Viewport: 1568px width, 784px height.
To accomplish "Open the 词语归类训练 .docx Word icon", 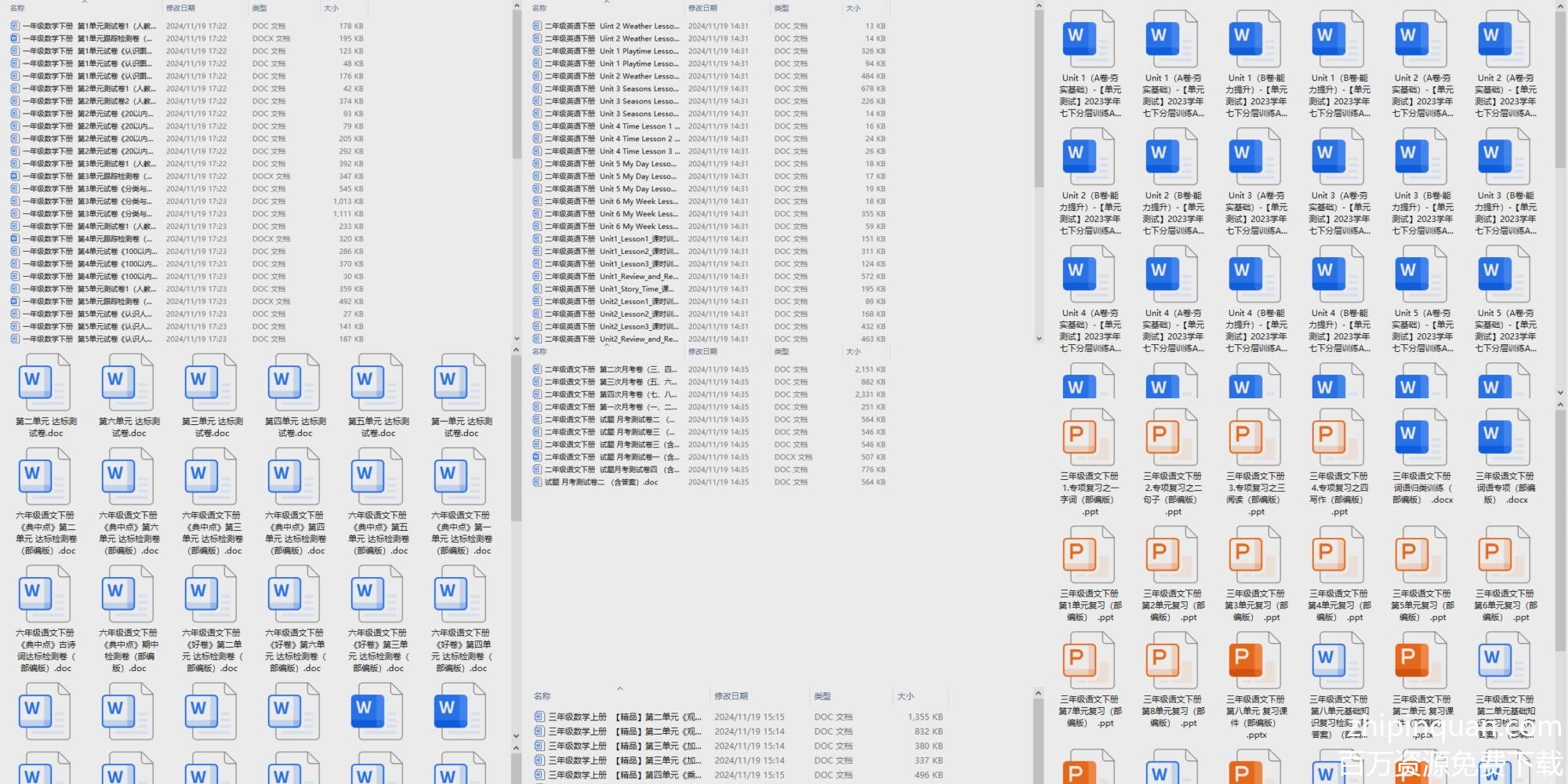I will click(1421, 437).
